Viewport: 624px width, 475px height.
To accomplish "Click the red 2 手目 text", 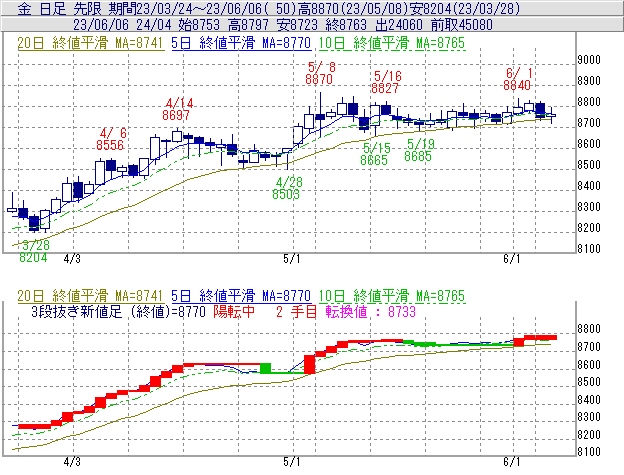I will pyautogui.click(x=296, y=311).
